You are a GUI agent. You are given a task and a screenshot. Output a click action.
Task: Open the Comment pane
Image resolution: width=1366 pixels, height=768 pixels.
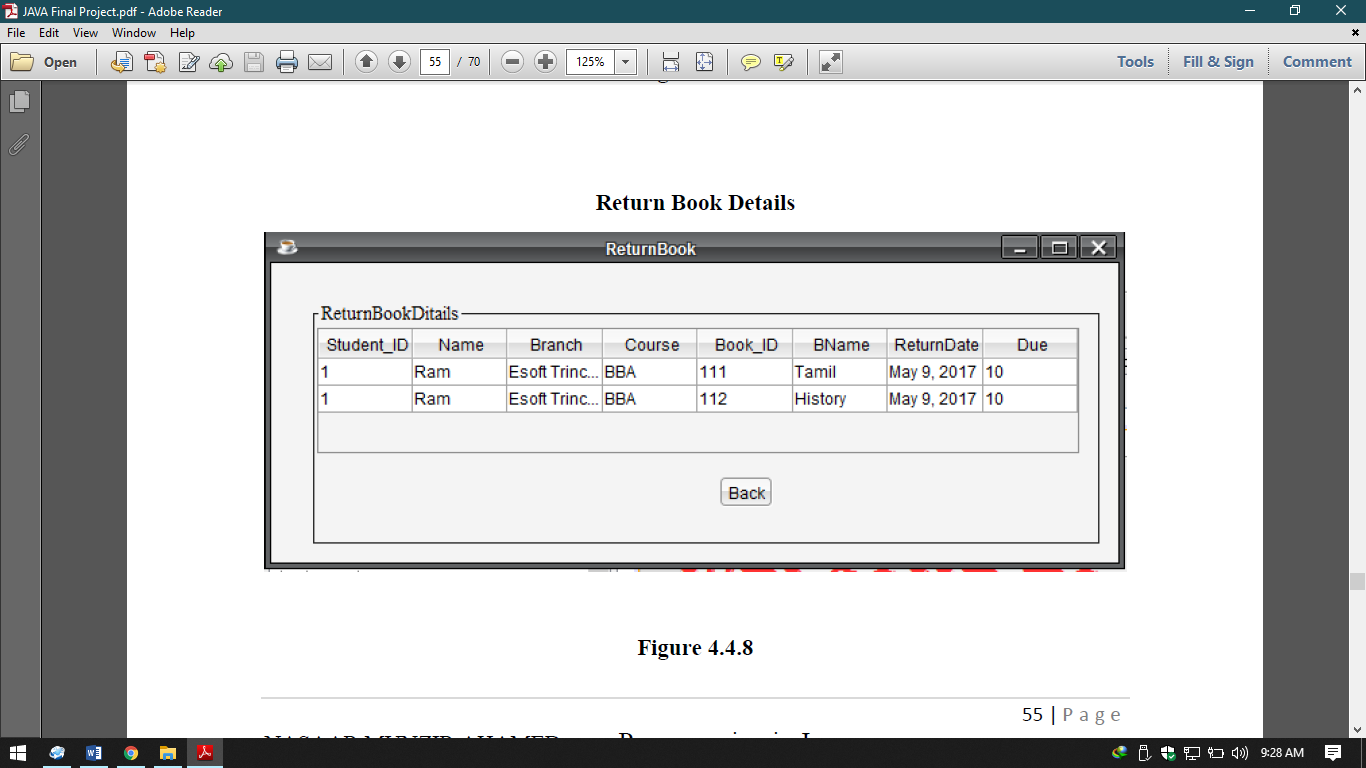(x=1317, y=62)
